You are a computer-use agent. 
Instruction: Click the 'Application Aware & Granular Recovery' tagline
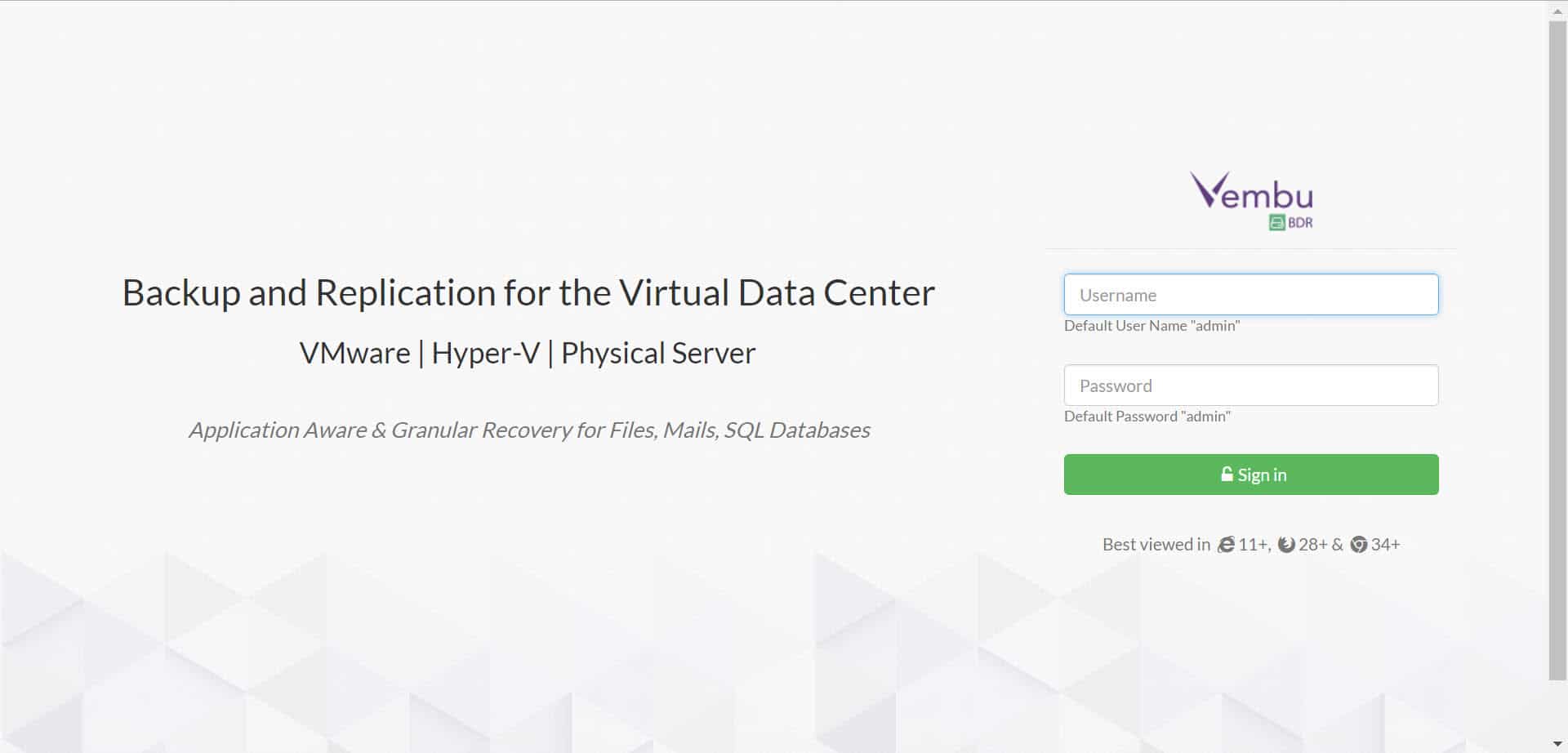pyautogui.click(x=529, y=430)
